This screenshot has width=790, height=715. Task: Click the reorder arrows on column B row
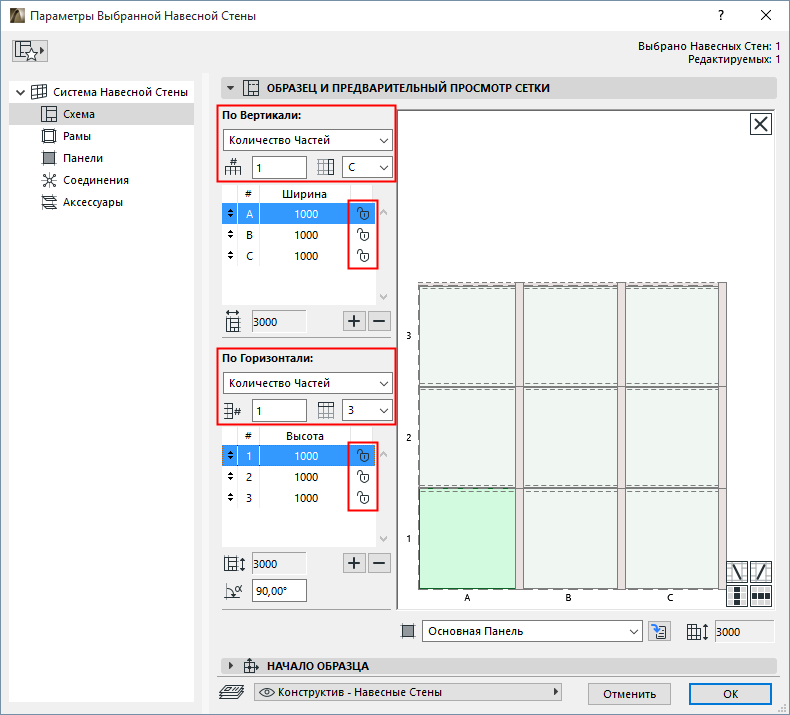pyautogui.click(x=230, y=235)
